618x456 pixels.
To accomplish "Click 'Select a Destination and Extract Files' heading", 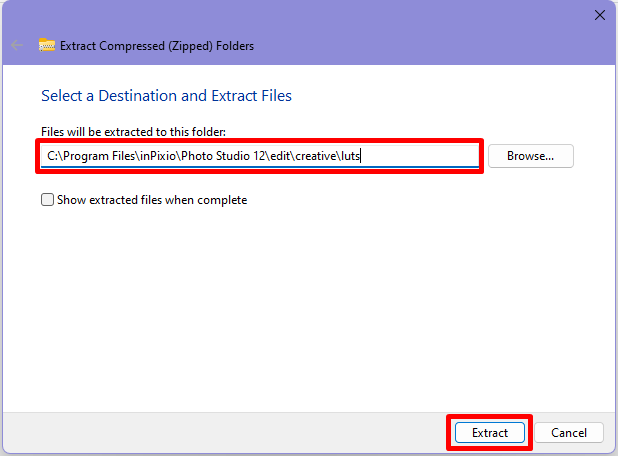I will click(166, 96).
